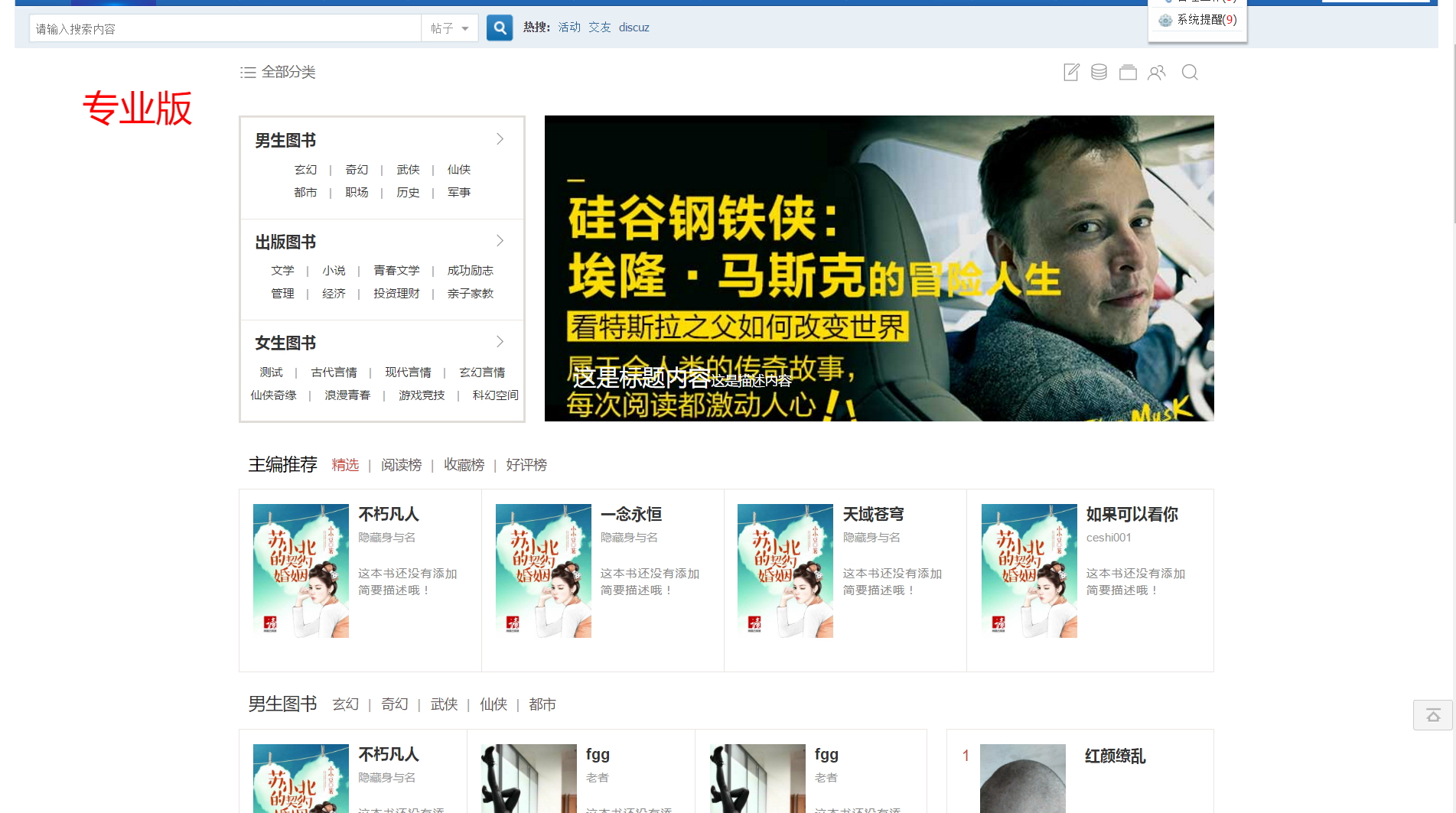Click the 专业版 logo
The width and height of the screenshot is (1456, 813).
click(x=137, y=108)
